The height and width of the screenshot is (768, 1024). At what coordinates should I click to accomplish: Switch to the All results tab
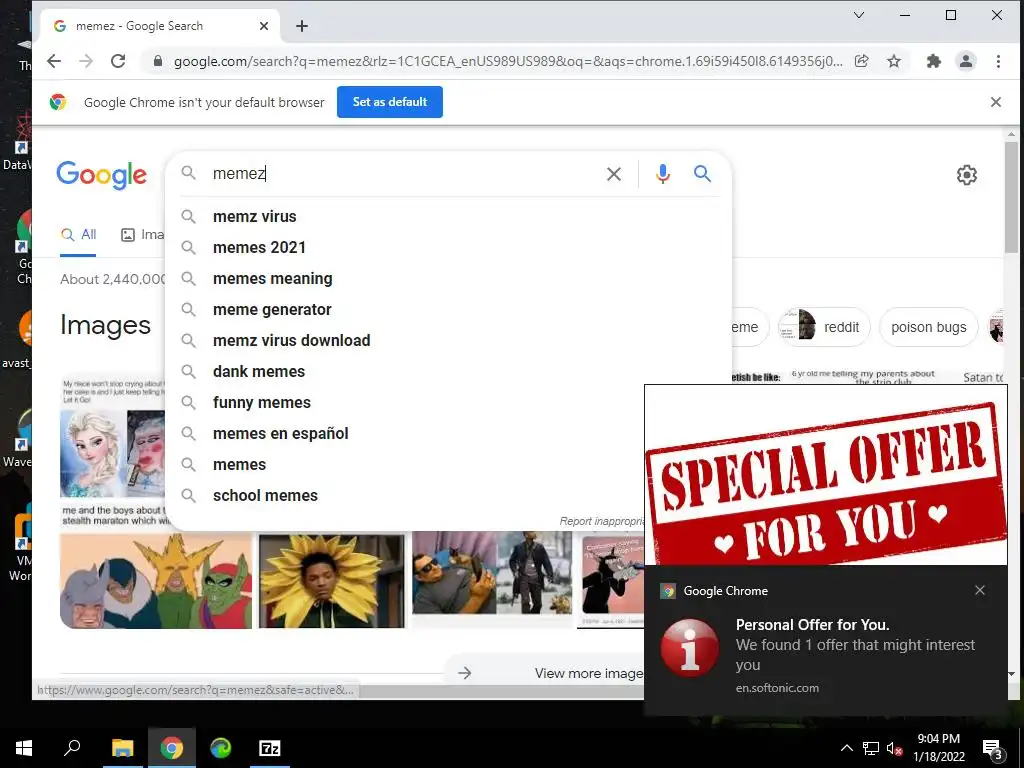pos(78,235)
